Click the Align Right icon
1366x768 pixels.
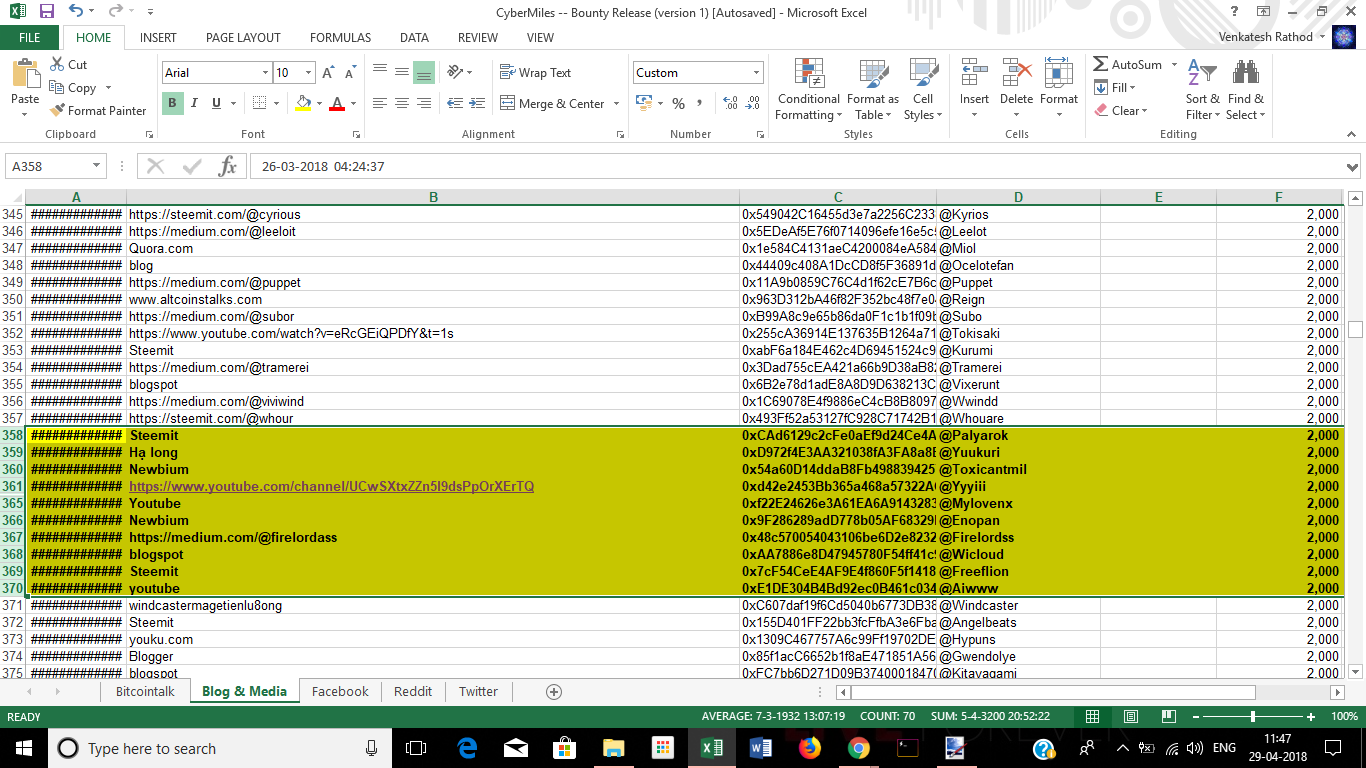[x=423, y=103]
